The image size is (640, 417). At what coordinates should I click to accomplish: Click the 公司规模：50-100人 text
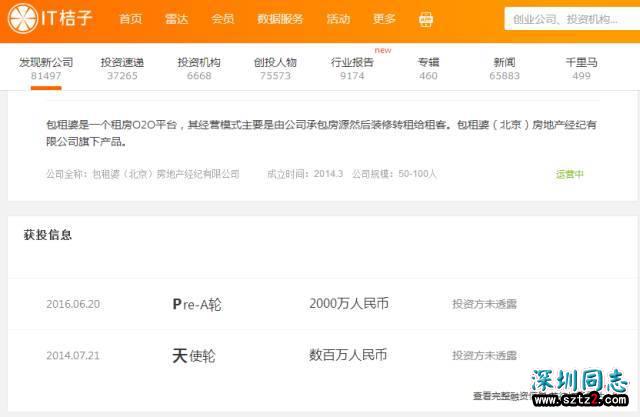click(394, 174)
